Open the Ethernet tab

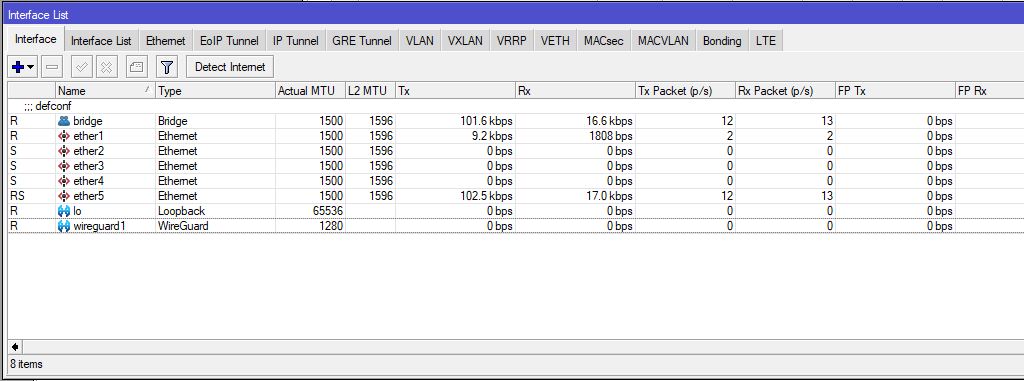coord(166,41)
